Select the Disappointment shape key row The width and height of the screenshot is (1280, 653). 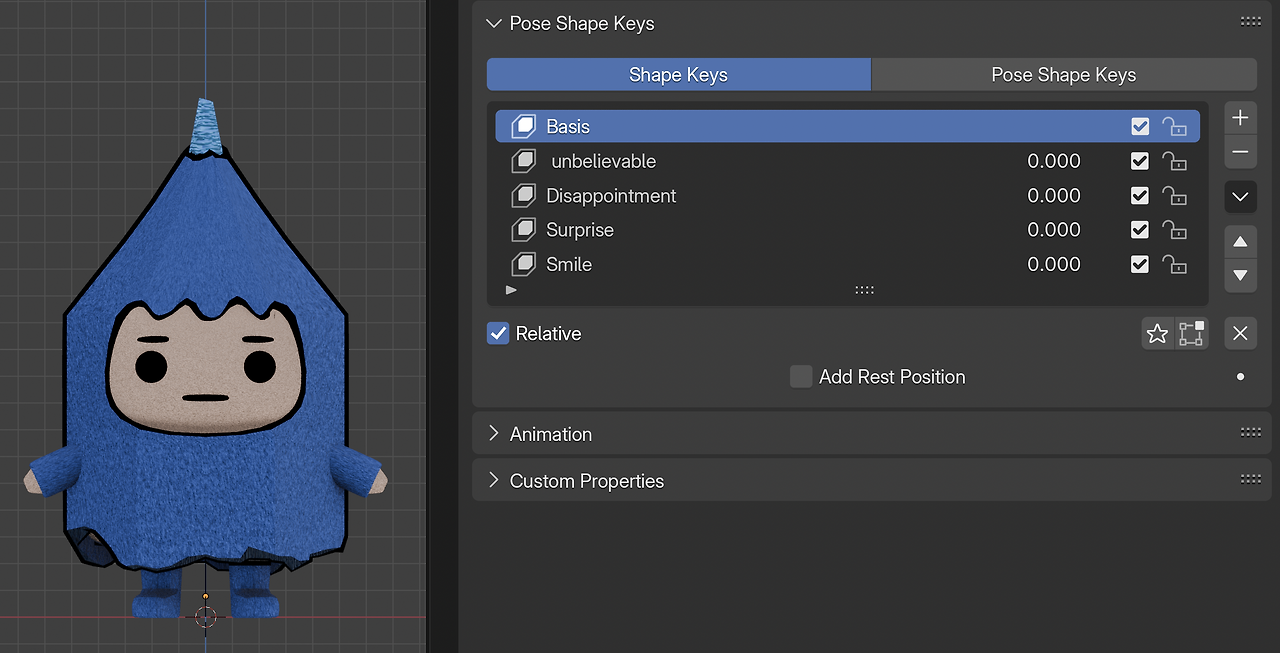click(x=847, y=196)
